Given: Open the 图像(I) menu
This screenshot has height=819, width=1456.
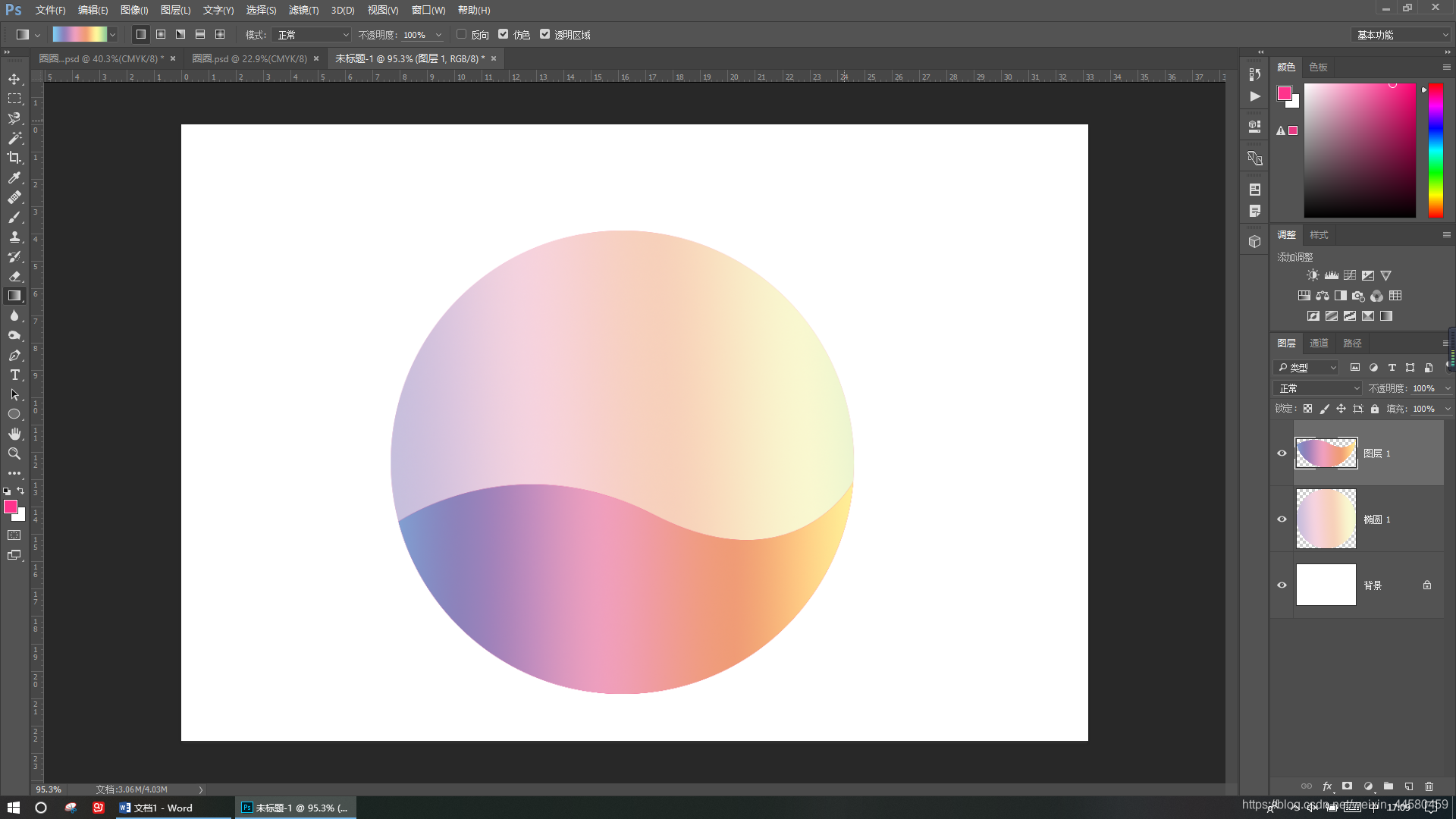Looking at the screenshot, I should (x=134, y=10).
